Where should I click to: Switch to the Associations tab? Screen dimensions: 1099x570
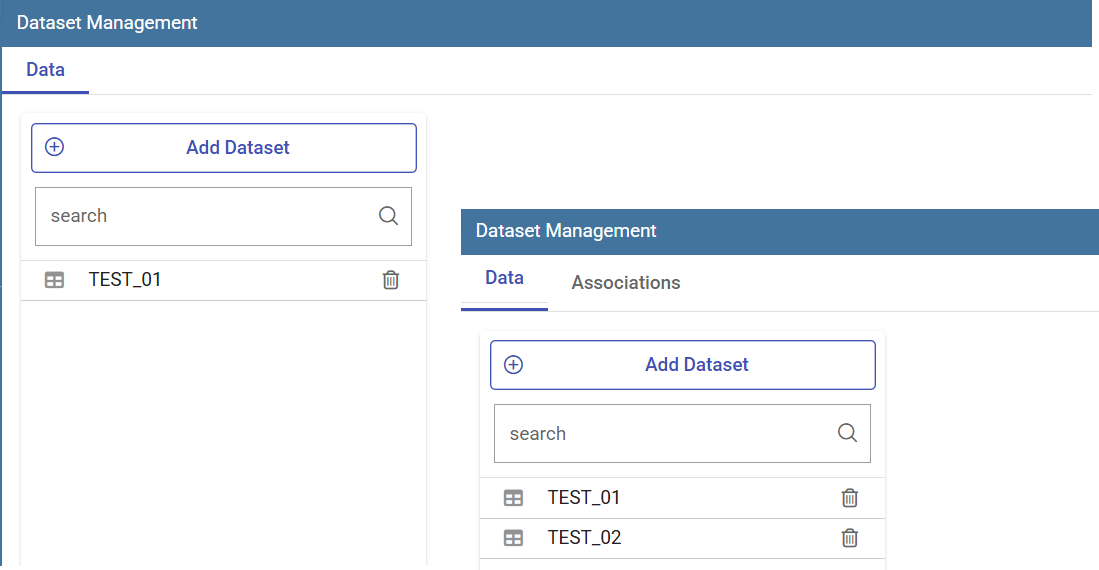(626, 283)
